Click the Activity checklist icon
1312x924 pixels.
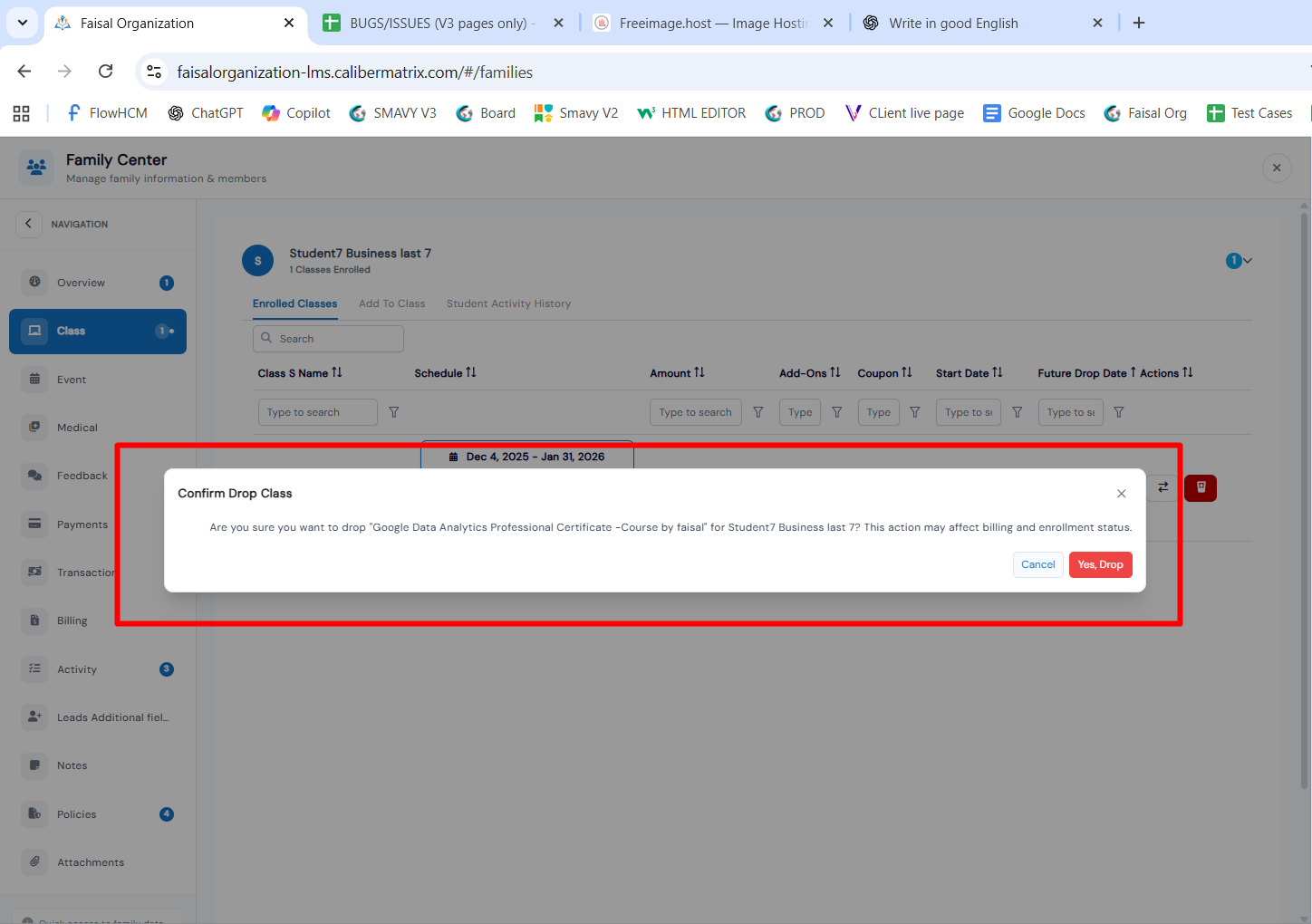34,669
